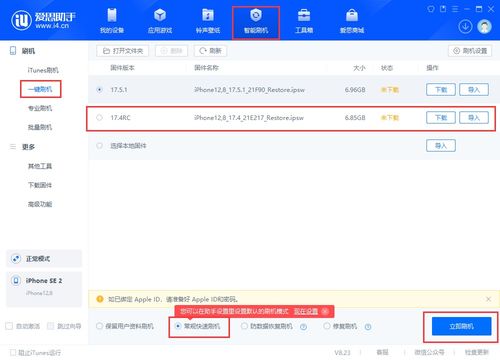Click help icon beside 防数据恢复刷机

(303, 327)
